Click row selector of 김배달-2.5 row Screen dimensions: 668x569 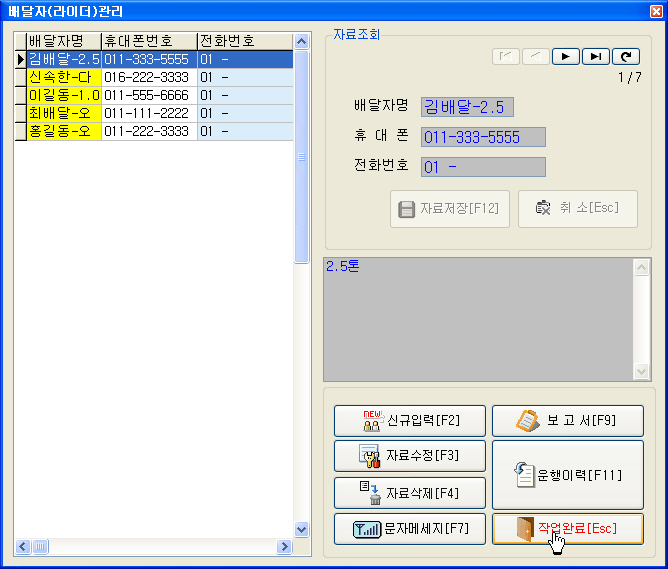(x=20, y=59)
